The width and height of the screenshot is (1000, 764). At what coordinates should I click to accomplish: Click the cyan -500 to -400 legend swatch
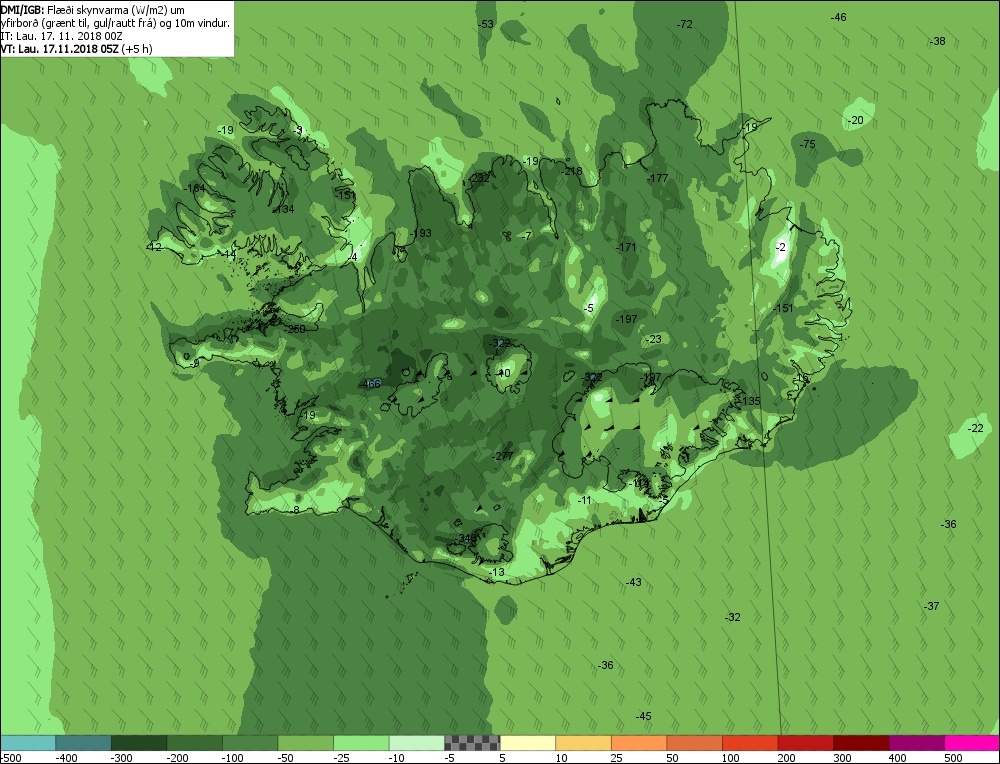pos(27,743)
